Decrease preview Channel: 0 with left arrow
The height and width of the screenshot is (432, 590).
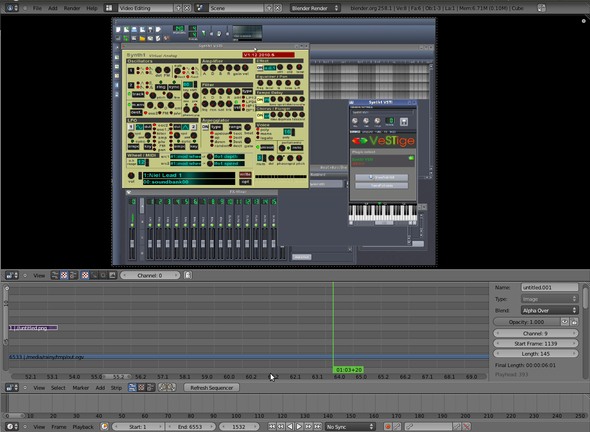coord(124,275)
